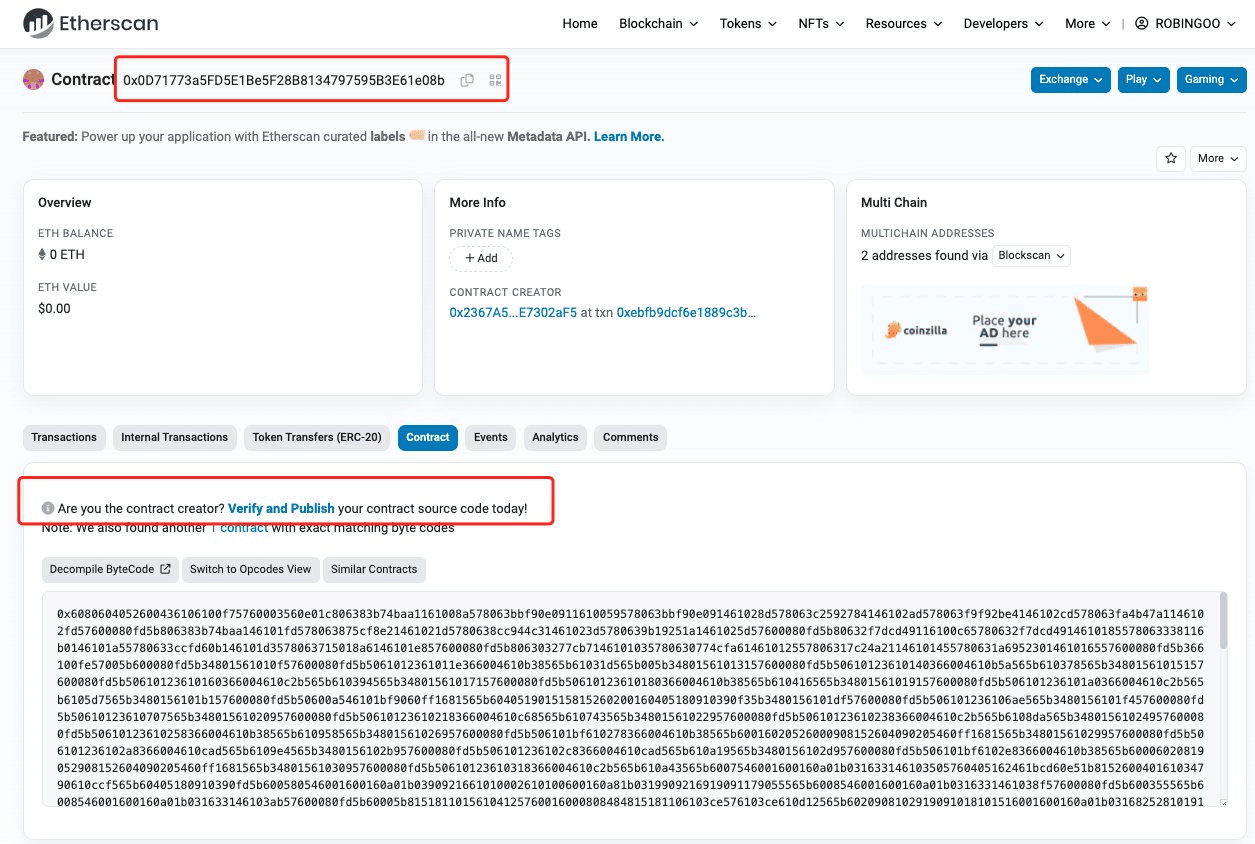Click the coinzilla Place your AD banner
The width and height of the screenshot is (1255, 844).
(1005, 329)
